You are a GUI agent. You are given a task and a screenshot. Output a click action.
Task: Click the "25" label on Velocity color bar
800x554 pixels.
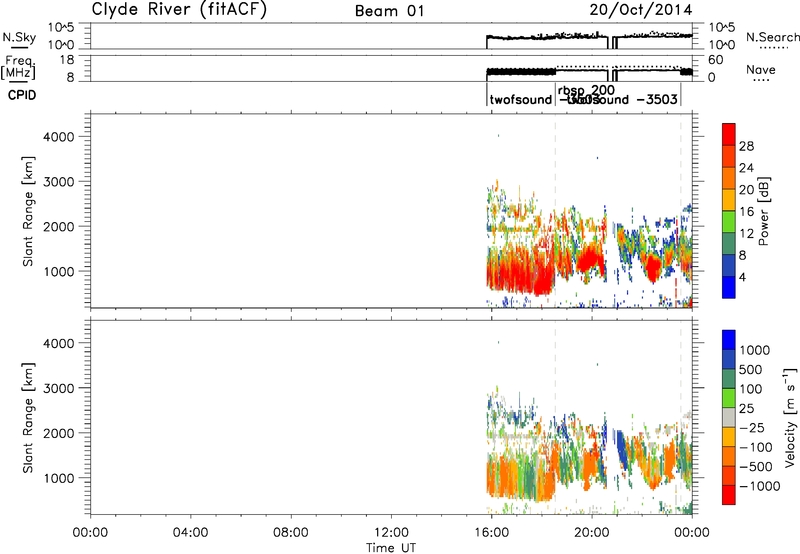(x=746, y=408)
